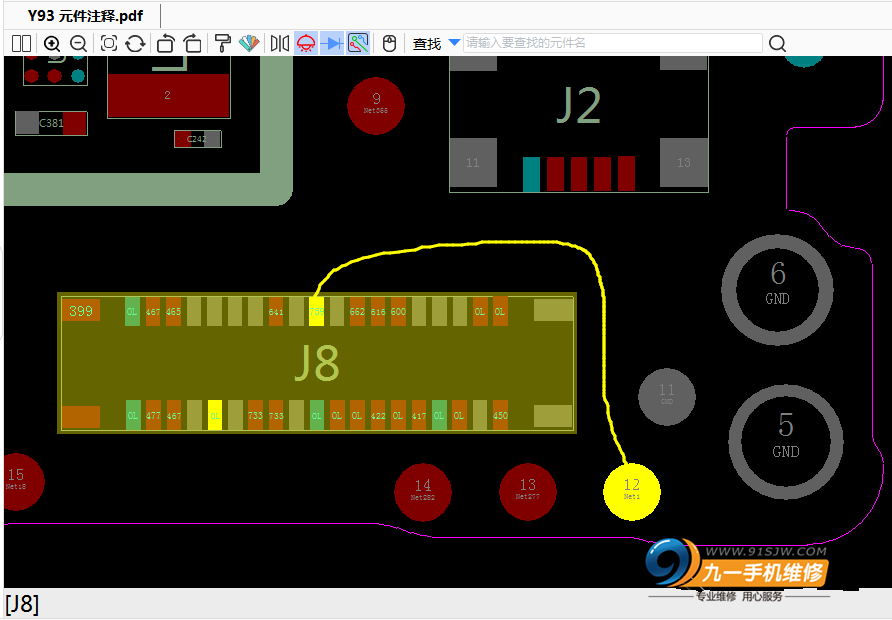Click the fit-to-screen frame icon
The image size is (892, 620).
(x=109, y=43)
